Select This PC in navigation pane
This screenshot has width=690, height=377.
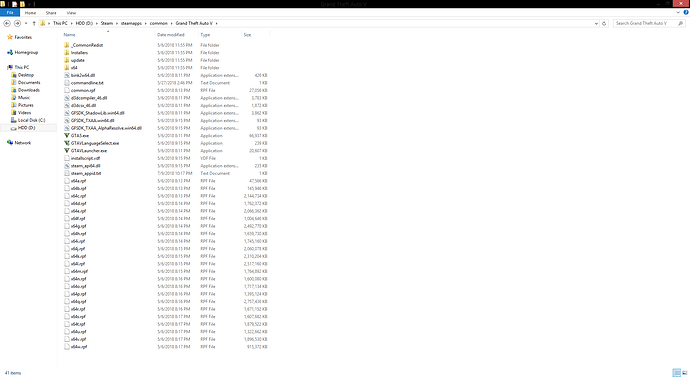tap(22, 67)
